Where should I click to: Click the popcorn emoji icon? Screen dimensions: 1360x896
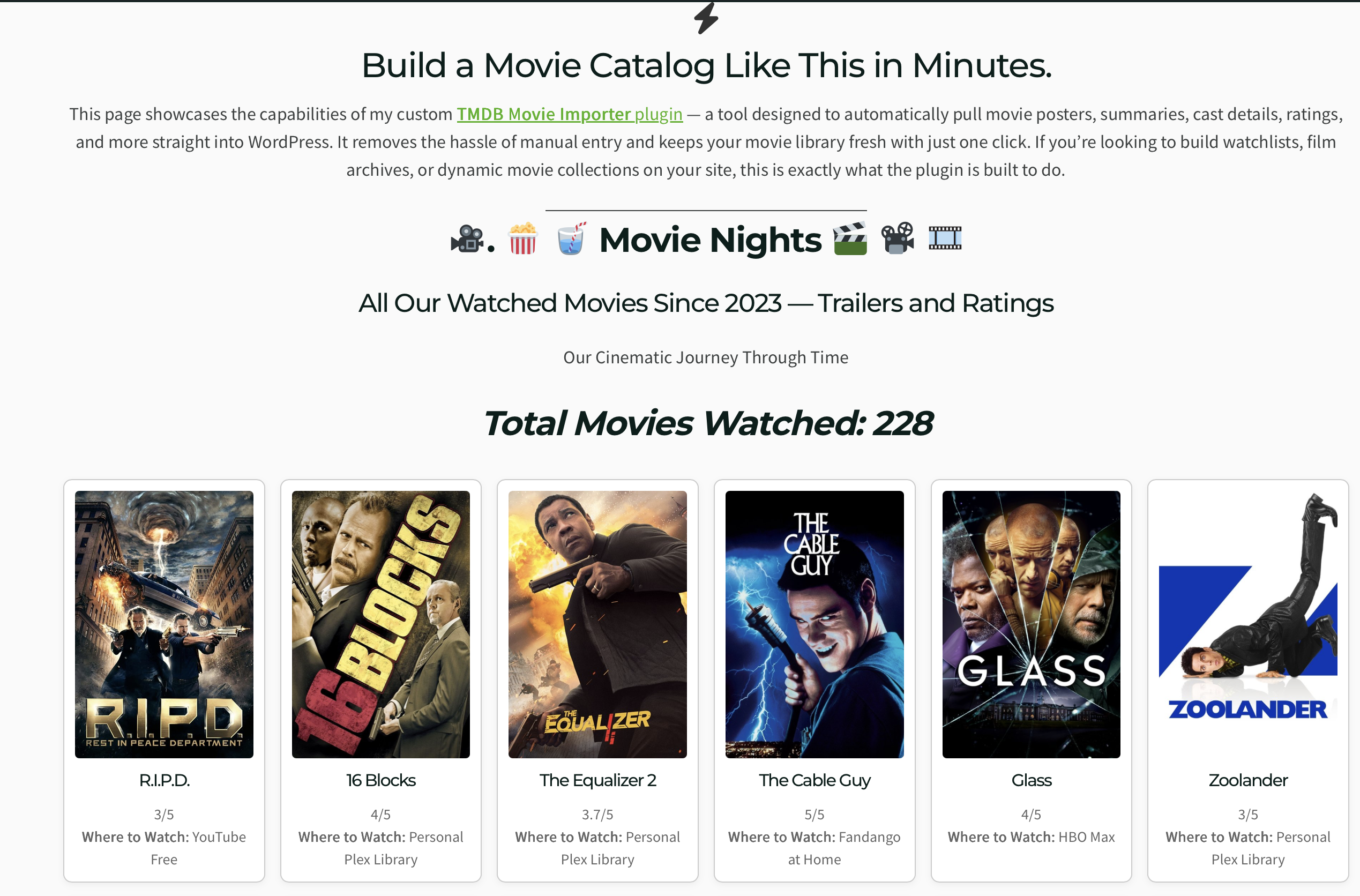click(x=523, y=238)
